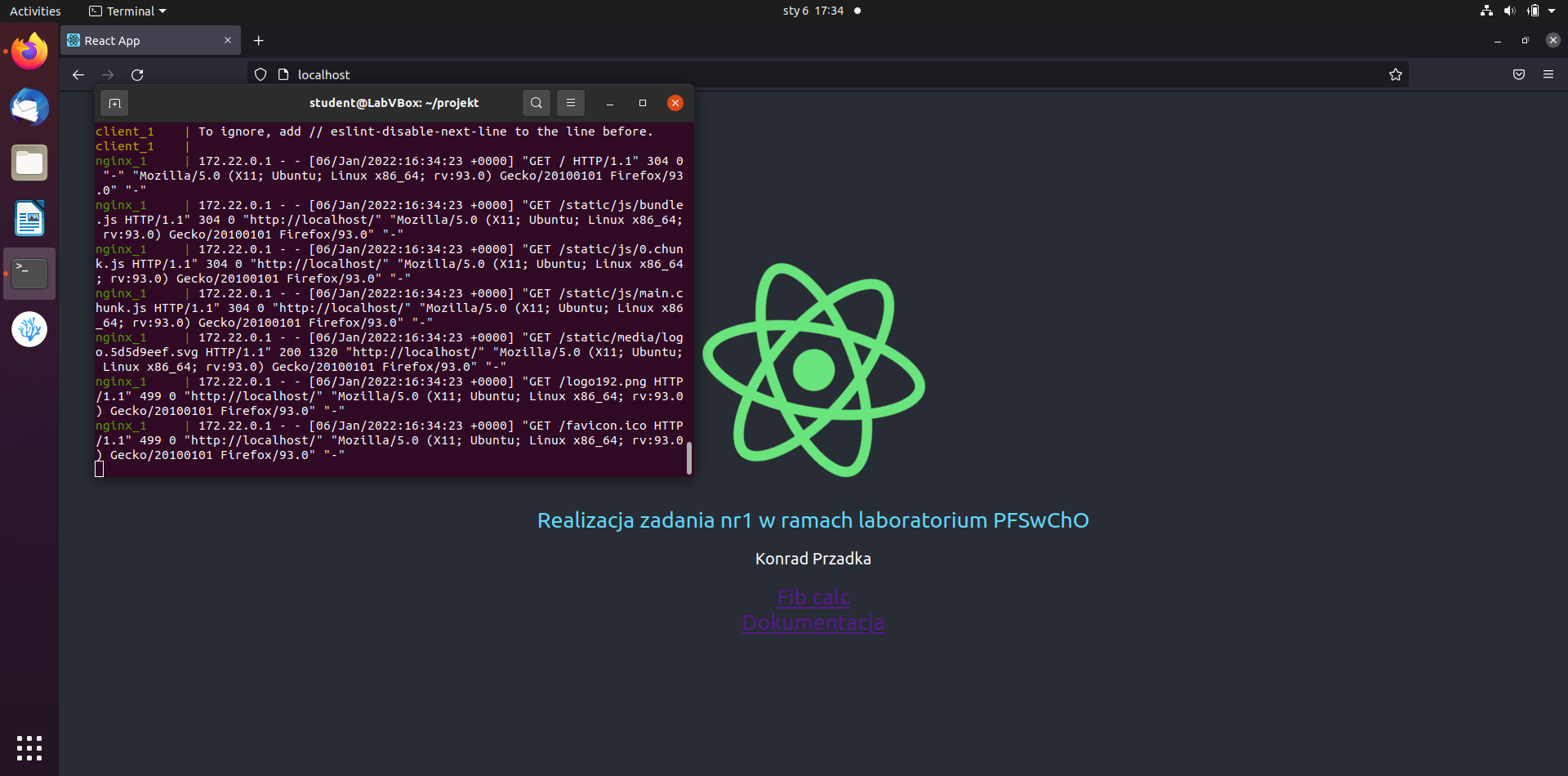
Task: Select the React App browser tab
Action: [x=150, y=40]
